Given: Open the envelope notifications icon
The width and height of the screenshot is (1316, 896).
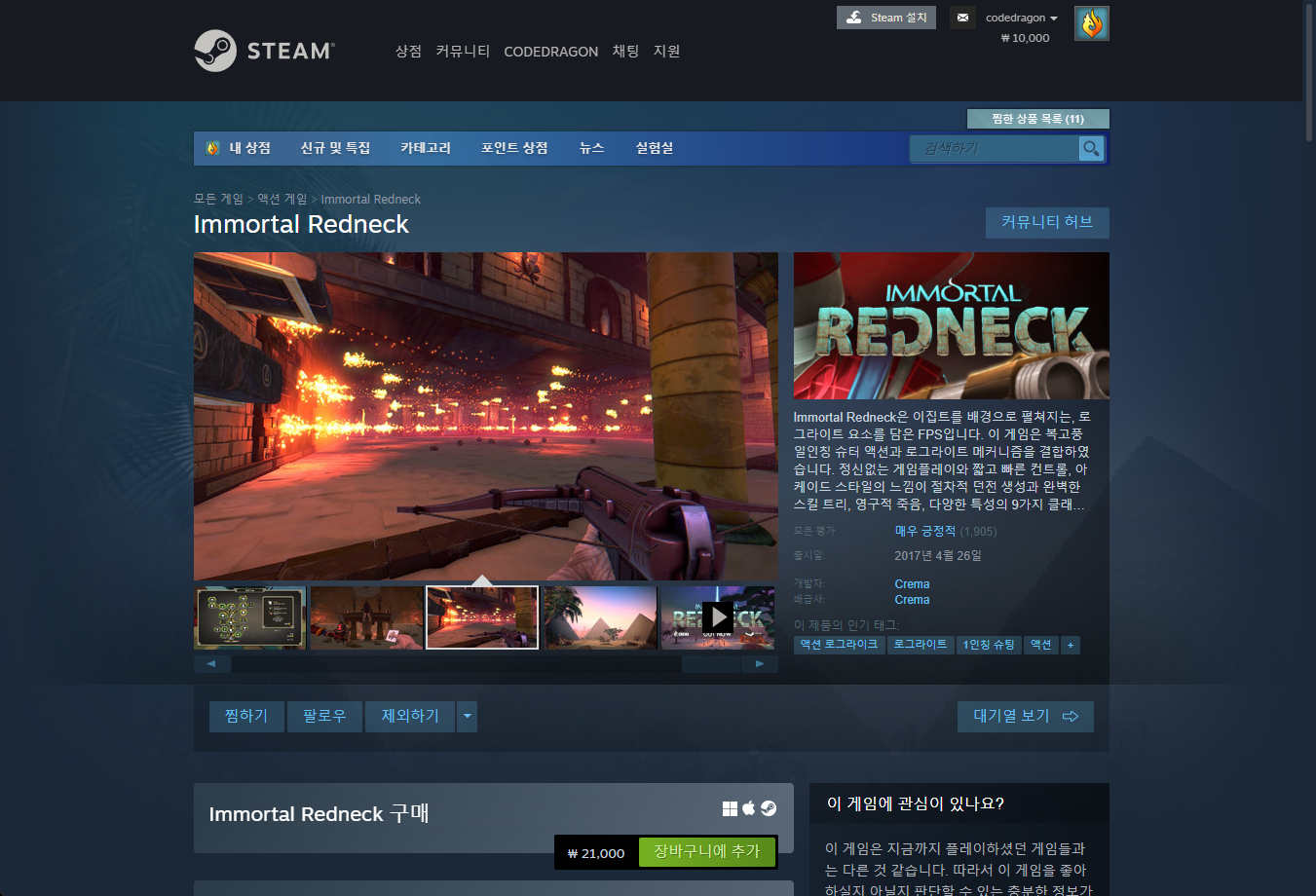Looking at the screenshot, I should pos(962,18).
